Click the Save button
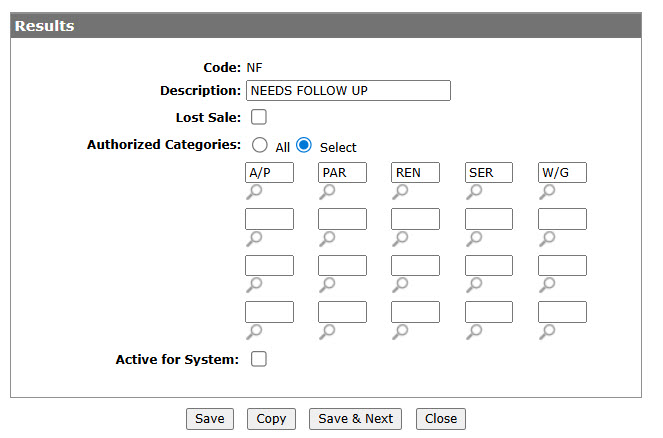 [x=210, y=419]
